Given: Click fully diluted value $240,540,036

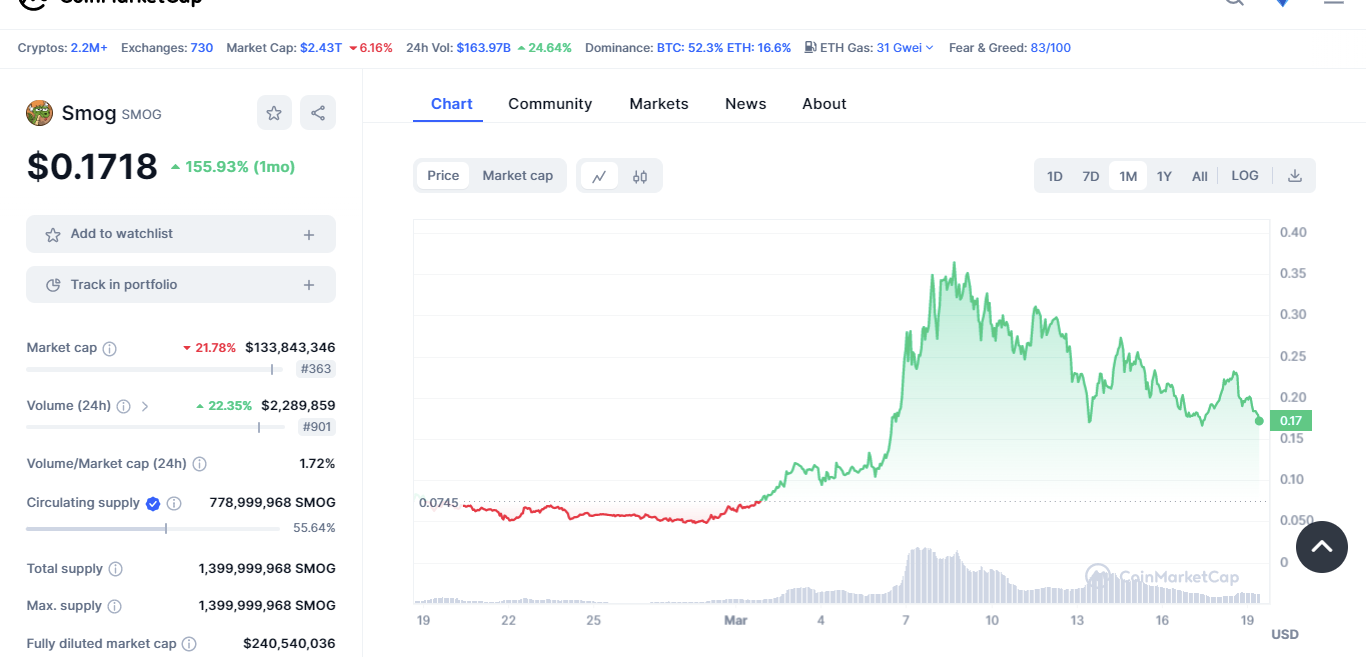Looking at the screenshot, I should [289, 644].
